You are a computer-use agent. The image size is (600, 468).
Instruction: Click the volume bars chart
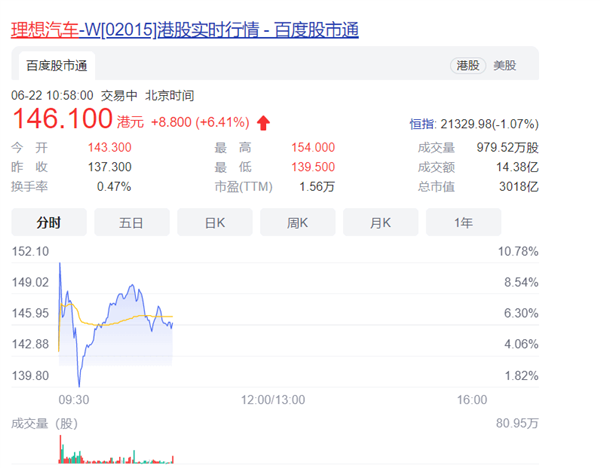pos(116,450)
